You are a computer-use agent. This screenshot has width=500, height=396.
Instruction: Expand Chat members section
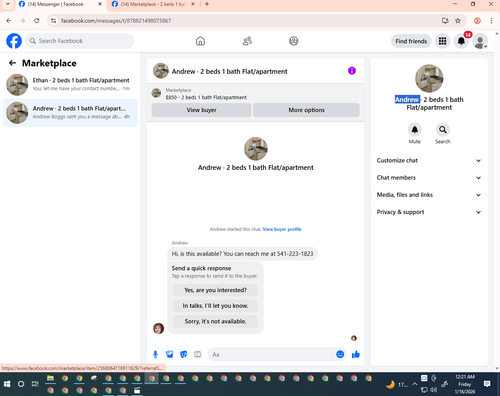[429, 178]
